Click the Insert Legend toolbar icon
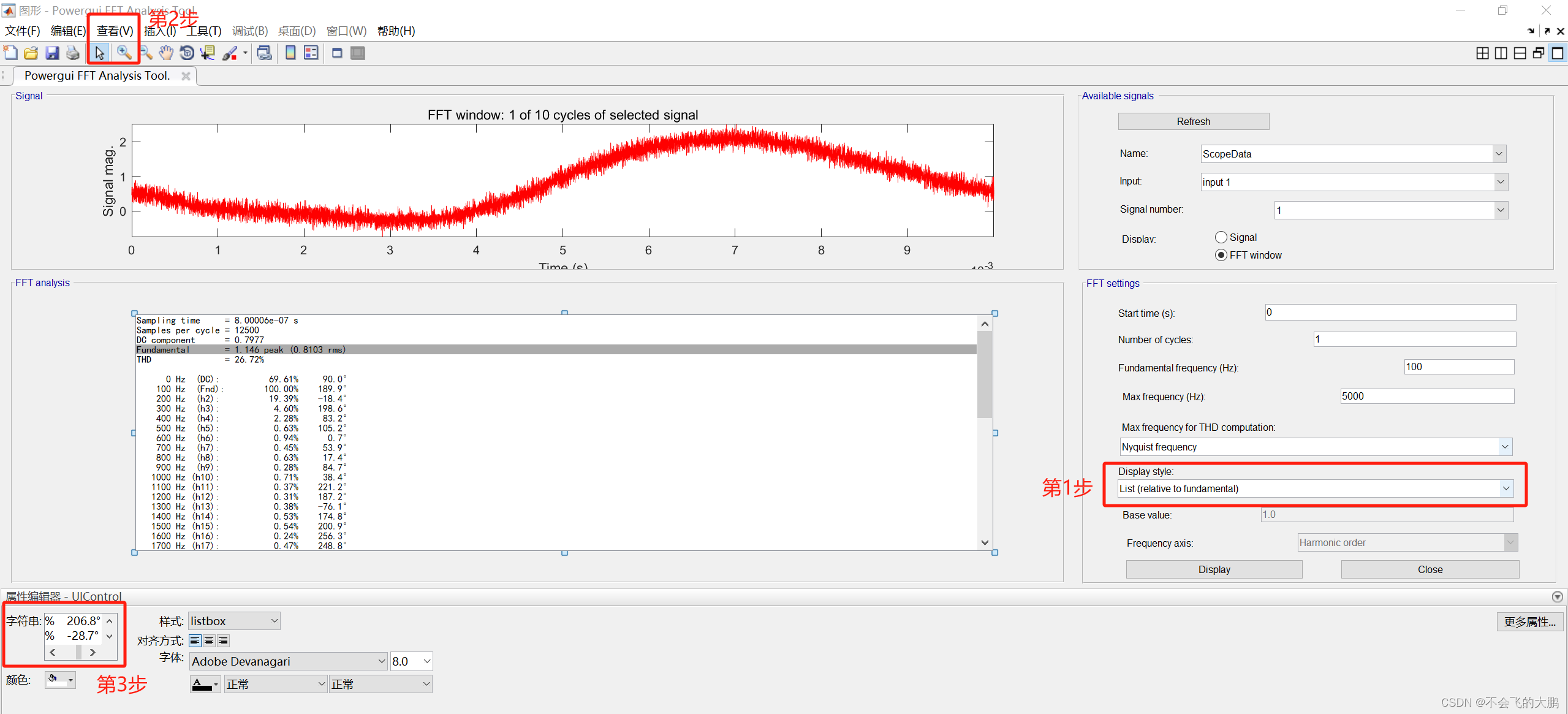 tap(311, 53)
